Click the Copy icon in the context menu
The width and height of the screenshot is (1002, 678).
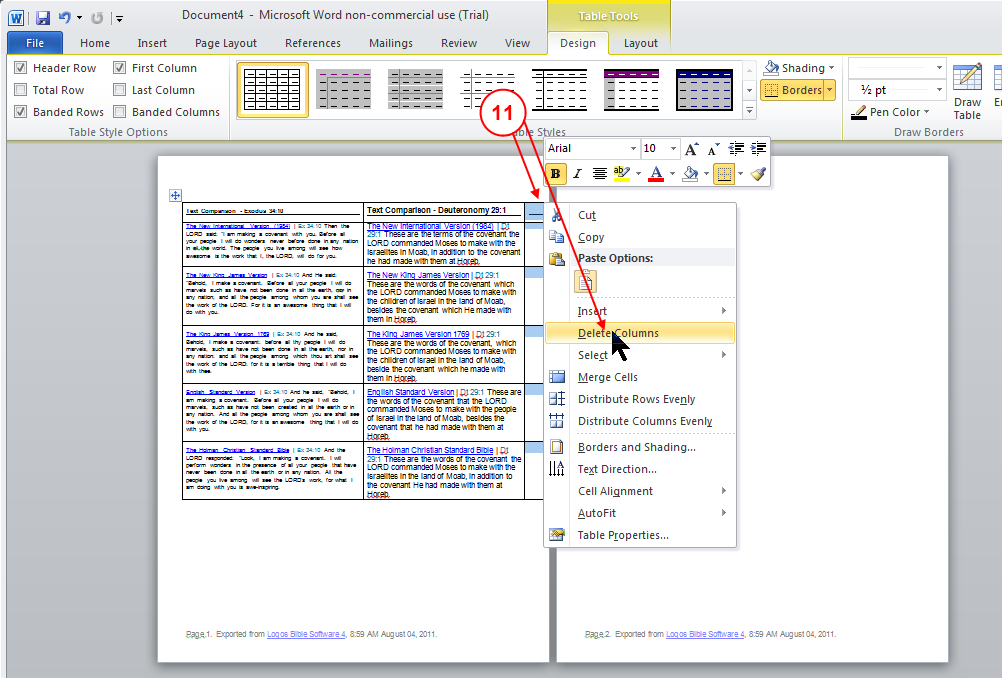pyautogui.click(x=557, y=237)
